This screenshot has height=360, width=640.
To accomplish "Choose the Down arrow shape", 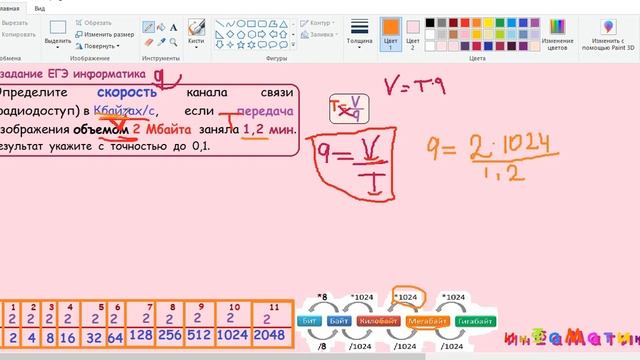I will pos(220,45).
